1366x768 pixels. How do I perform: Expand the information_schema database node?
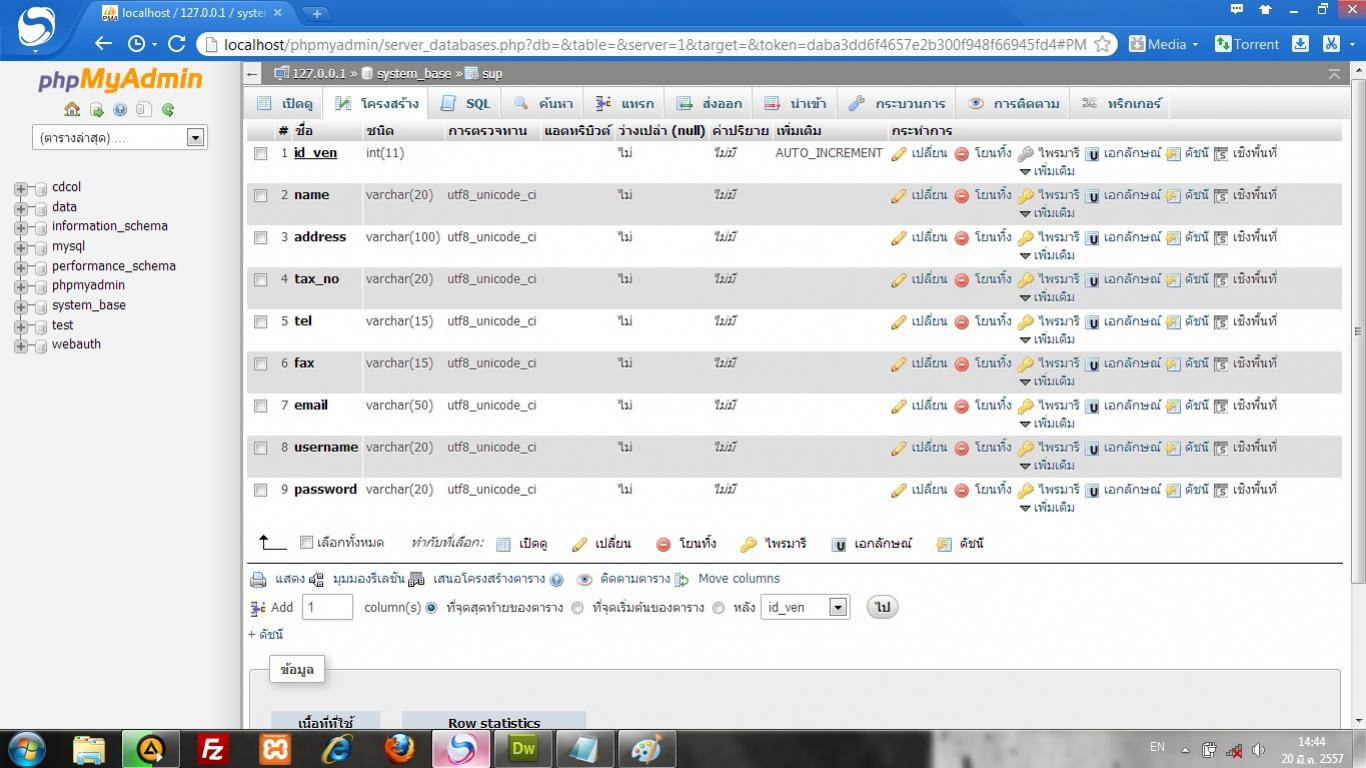(x=20, y=227)
